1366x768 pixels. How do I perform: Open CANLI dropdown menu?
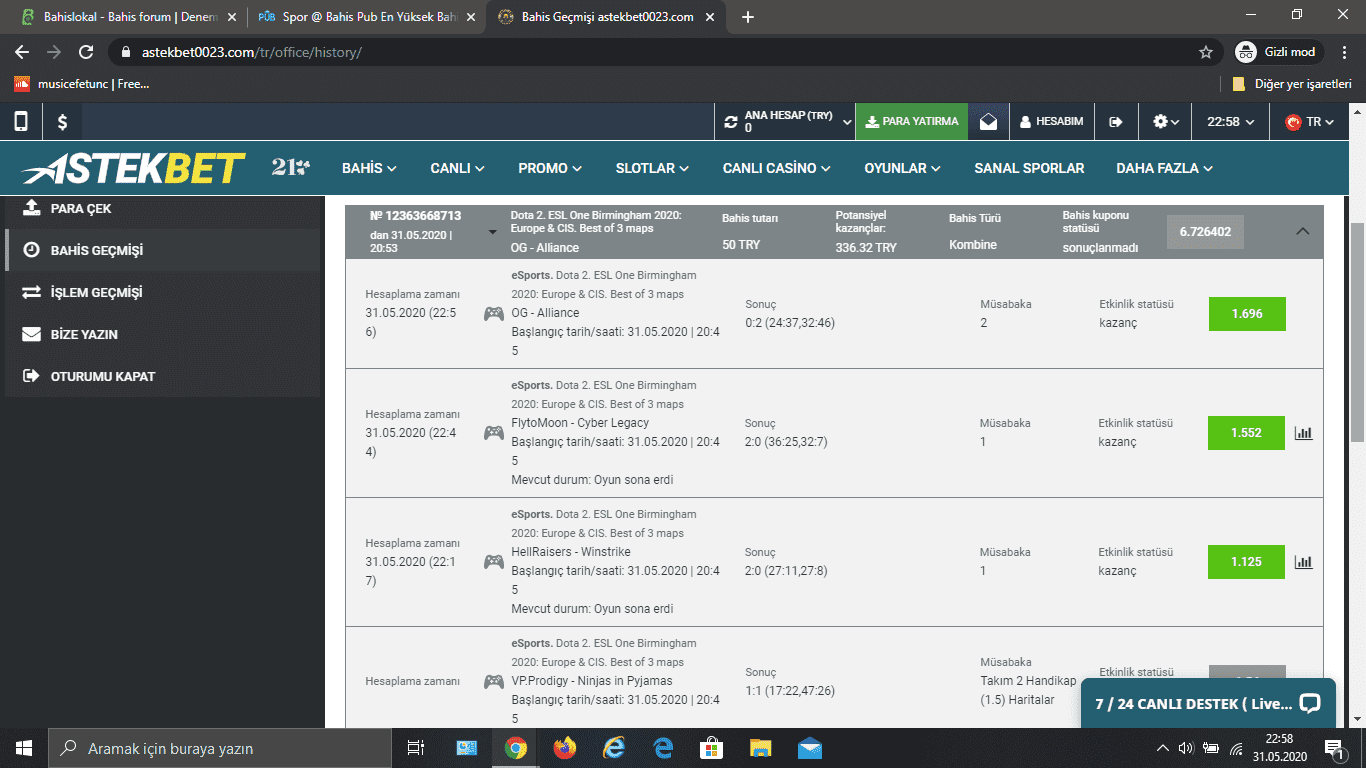[x=458, y=168]
